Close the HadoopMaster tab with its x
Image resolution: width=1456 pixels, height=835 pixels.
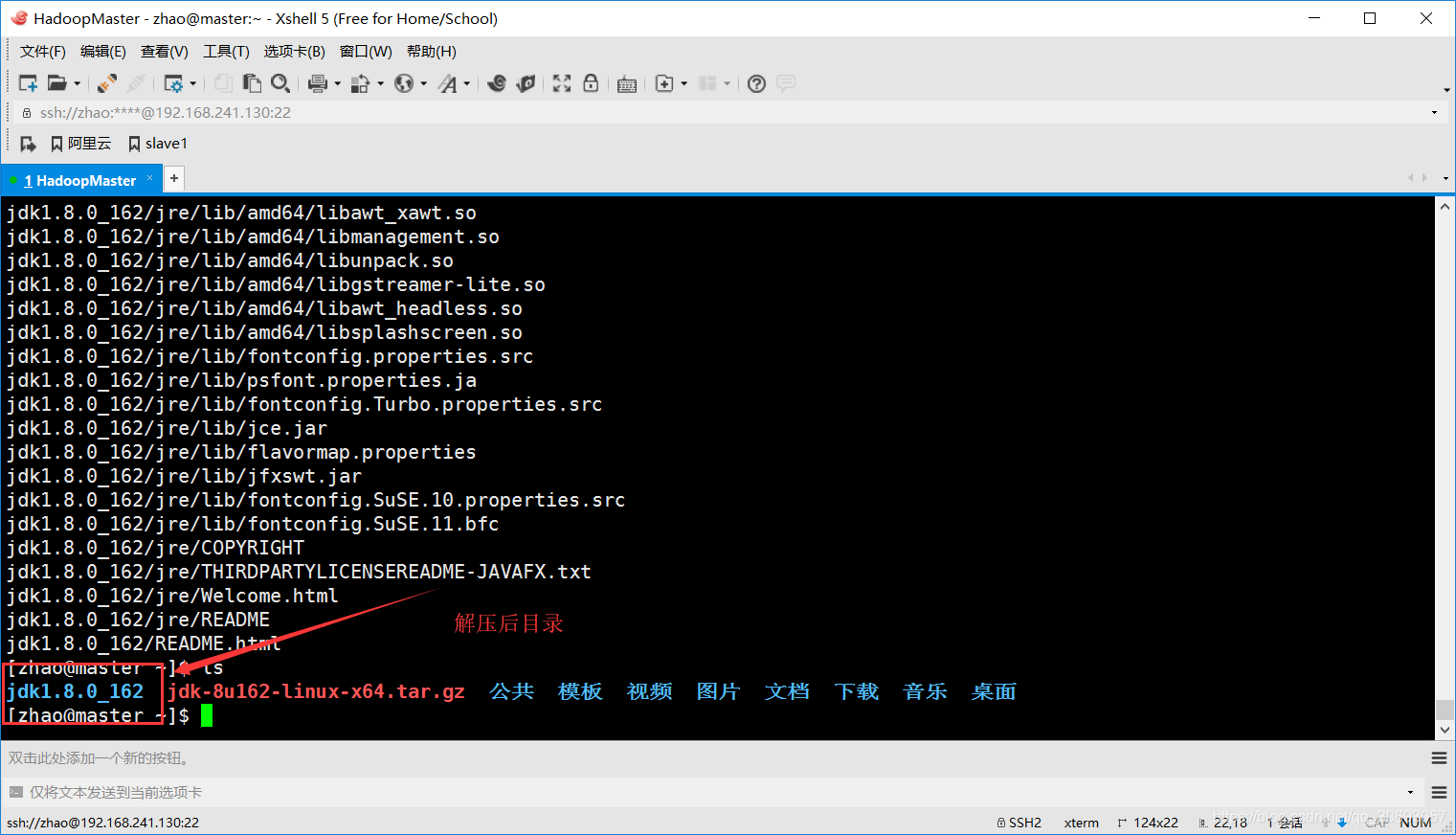pyautogui.click(x=150, y=178)
